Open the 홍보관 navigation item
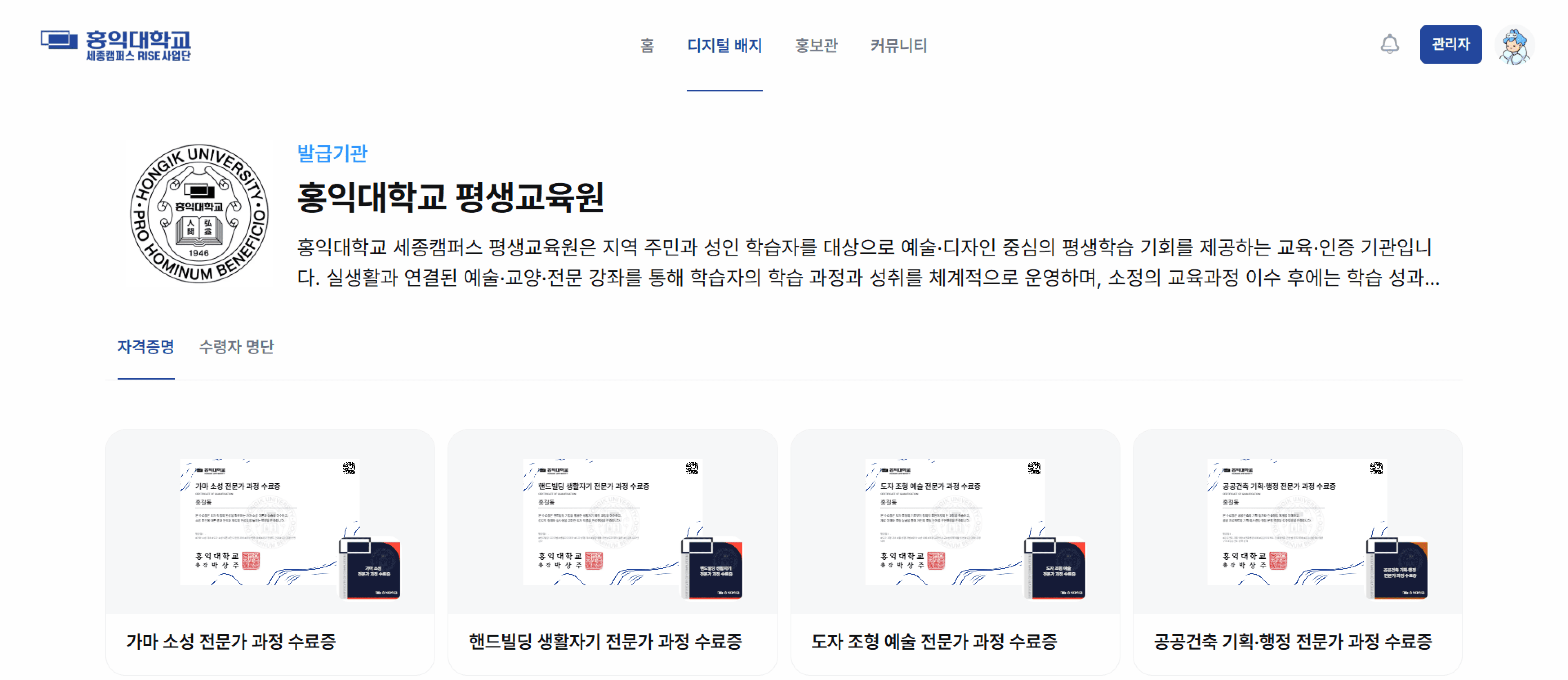The width and height of the screenshot is (1568, 680). pyautogui.click(x=816, y=46)
